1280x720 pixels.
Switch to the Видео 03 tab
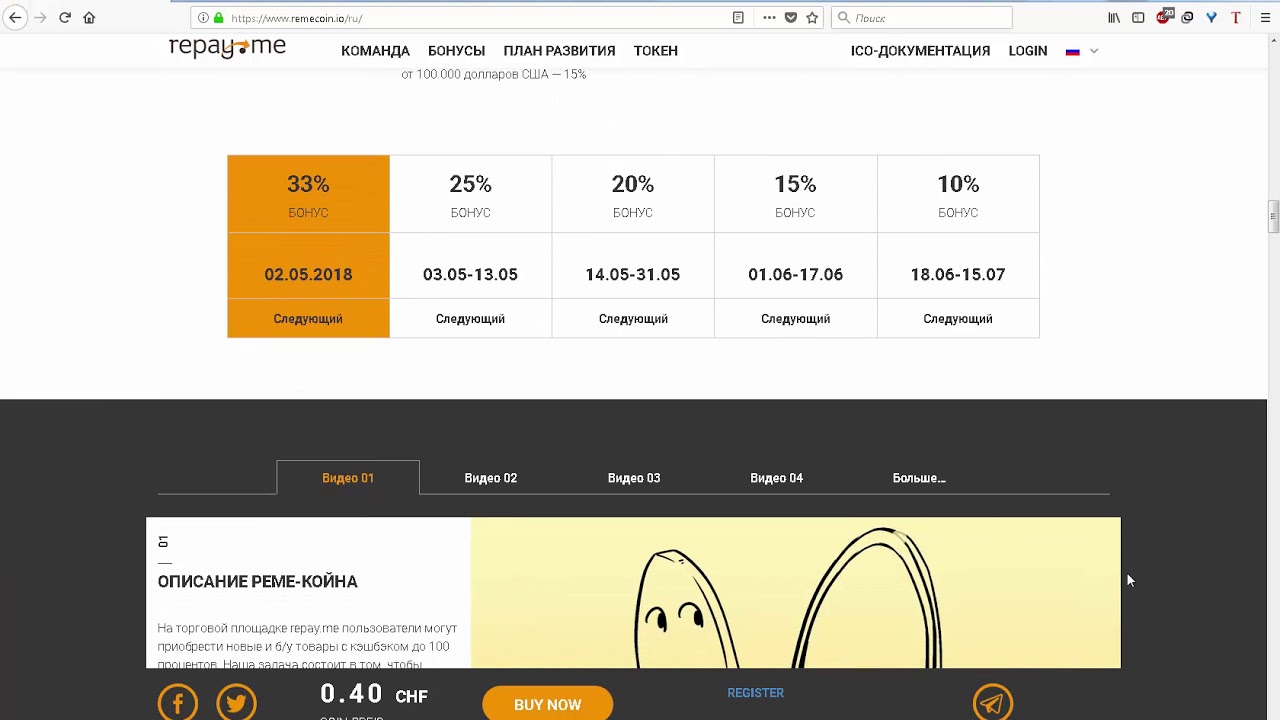pos(634,478)
